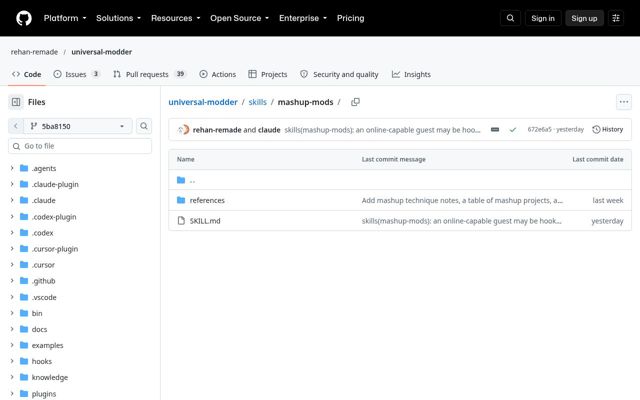Open the three-dot more options menu
The width and height of the screenshot is (640, 400).
click(624, 102)
